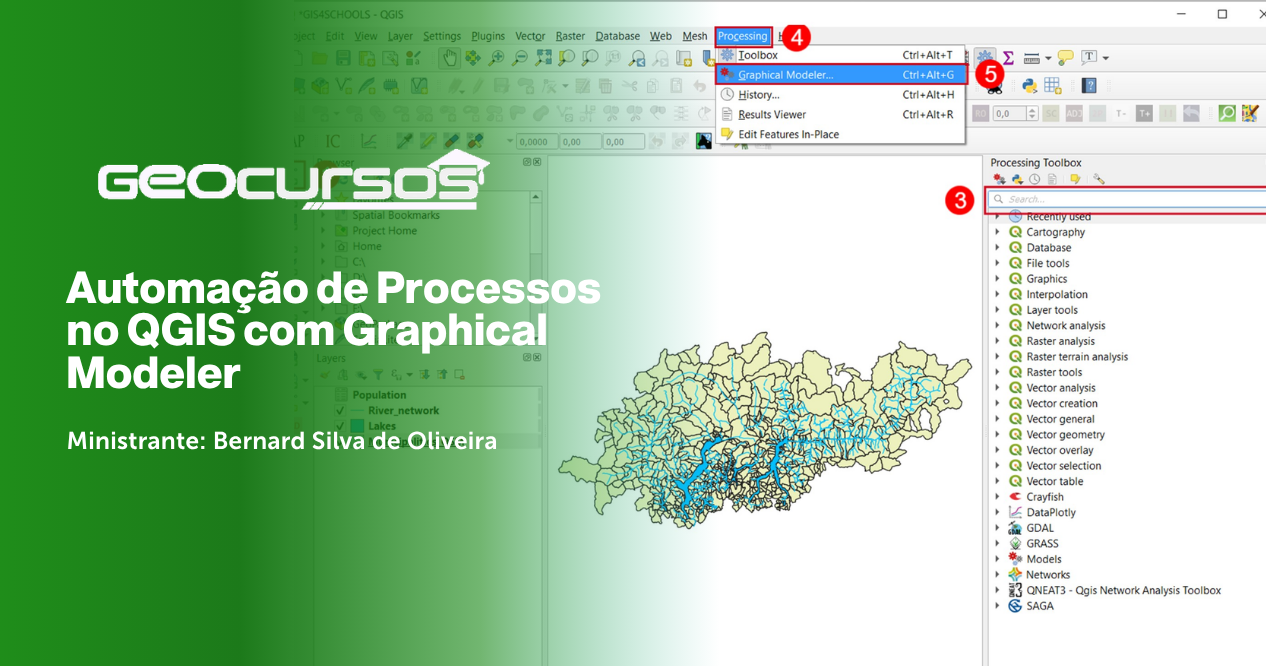Viewport: 1266px width, 666px height.
Task: Open the Python console icon in Processing Toolbox
Action: click(x=1016, y=178)
